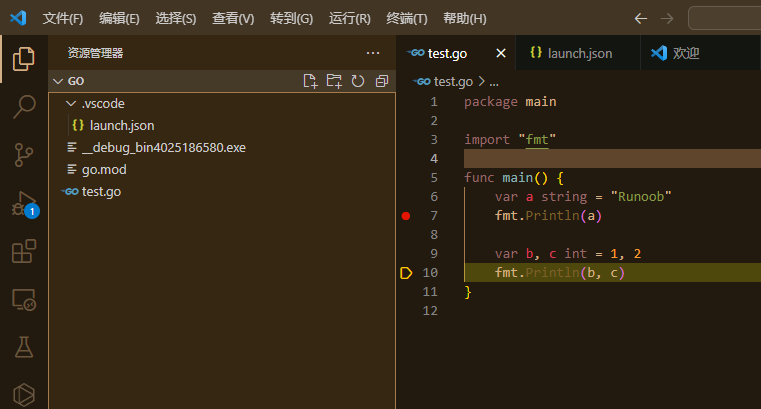The image size is (761, 409).
Task: Open explorer more actions ellipsis
Action: (373, 53)
